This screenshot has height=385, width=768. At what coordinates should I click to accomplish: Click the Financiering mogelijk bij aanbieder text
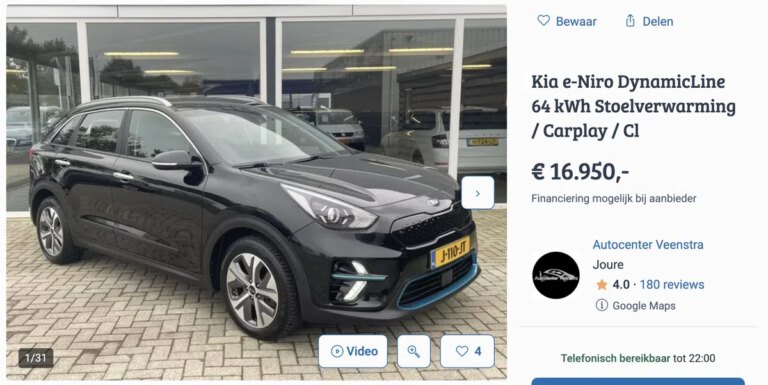click(x=614, y=198)
